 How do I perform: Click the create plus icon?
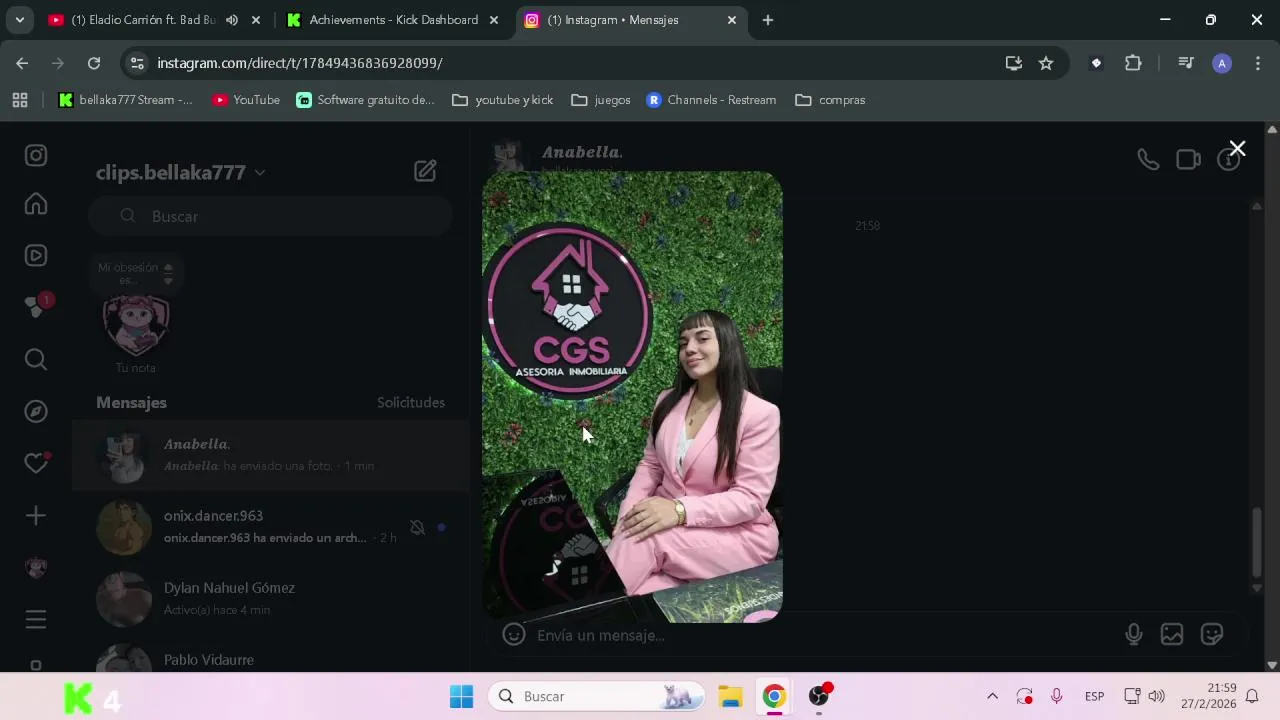pos(36,516)
